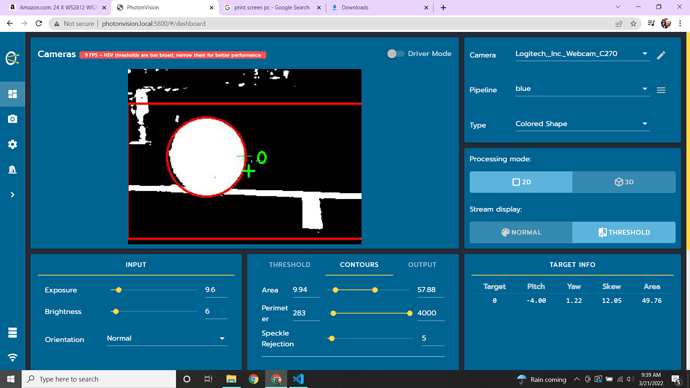
Task: Open the Dashboard grid icon in sidebar
Action: (12, 94)
